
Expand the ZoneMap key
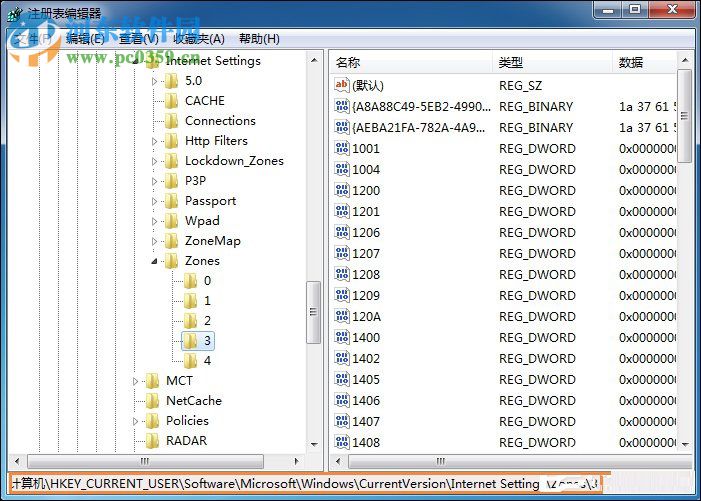click(154, 241)
